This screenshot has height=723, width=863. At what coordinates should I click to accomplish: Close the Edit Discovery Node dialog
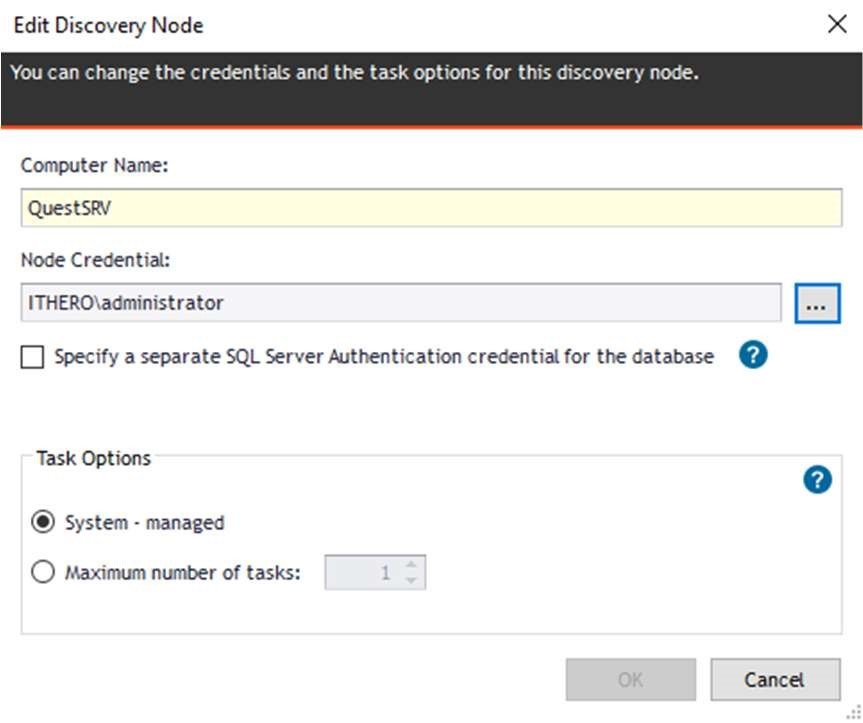[x=837, y=25]
